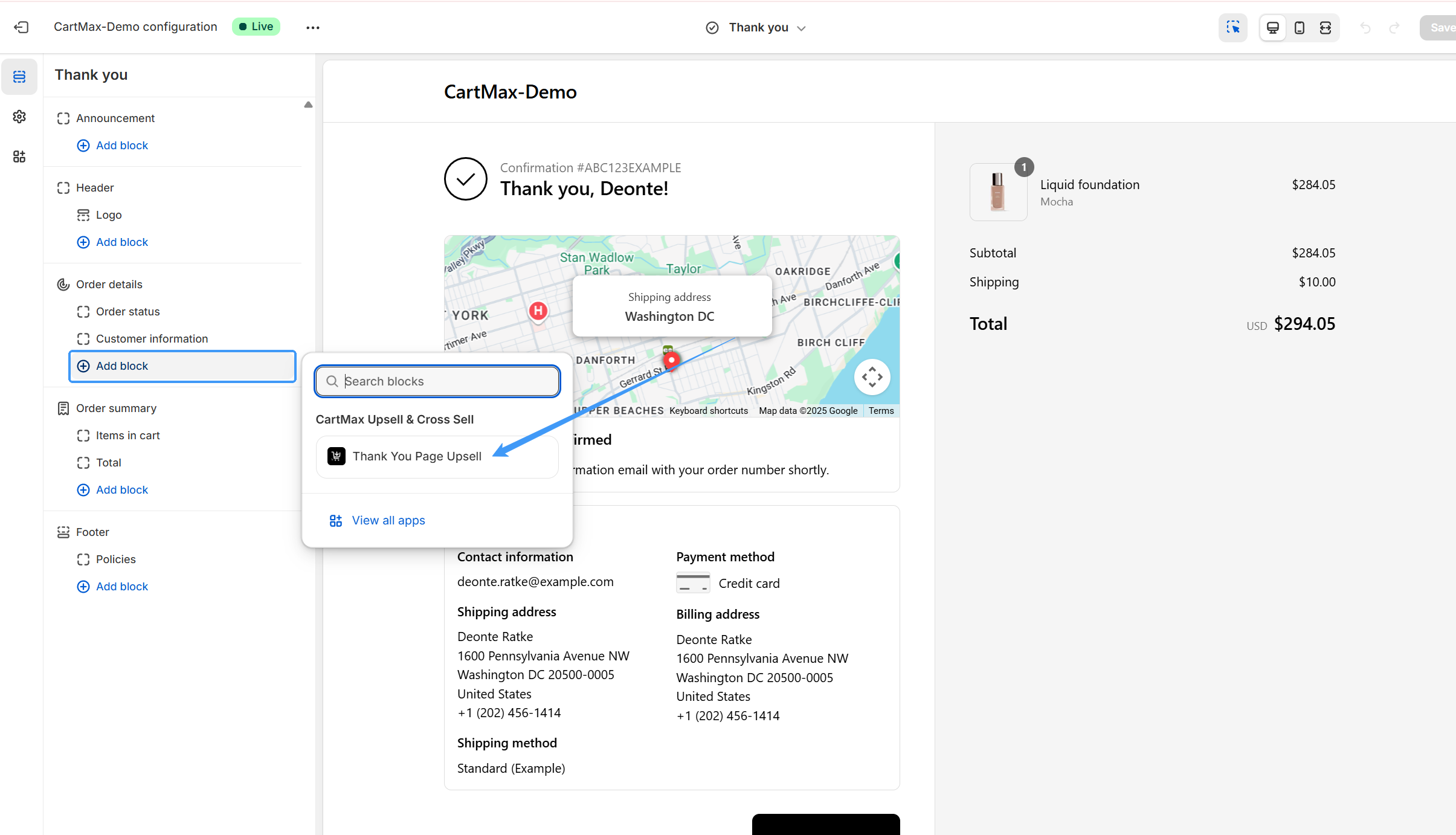Switch to mobile preview icon
The height and width of the screenshot is (835, 1456).
click(1299, 27)
